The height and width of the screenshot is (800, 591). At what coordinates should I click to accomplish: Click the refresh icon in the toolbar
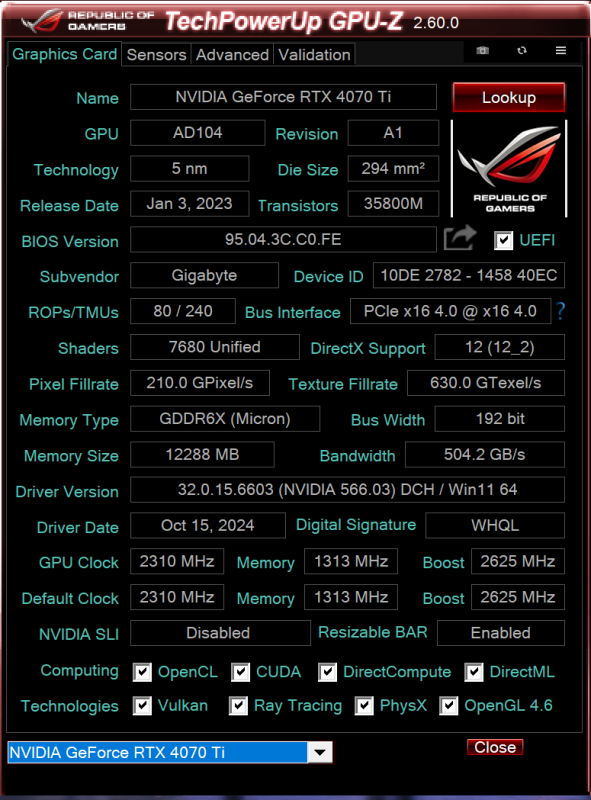[x=522, y=51]
